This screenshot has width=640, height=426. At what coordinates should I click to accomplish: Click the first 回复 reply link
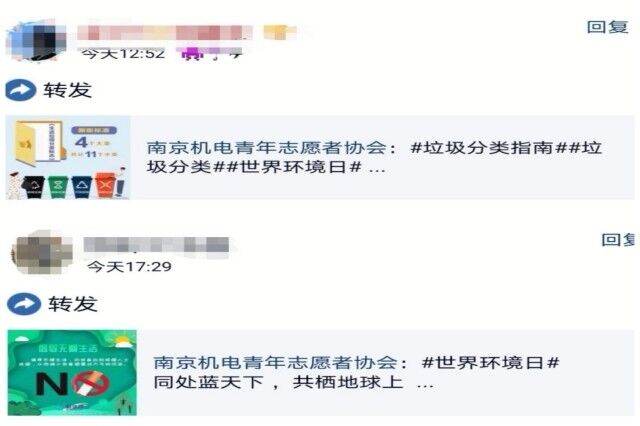(607, 27)
